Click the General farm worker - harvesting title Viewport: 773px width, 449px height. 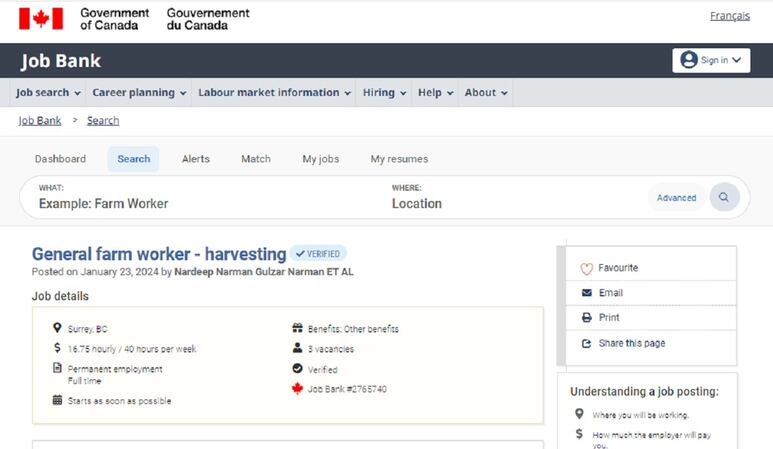click(159, 254)
